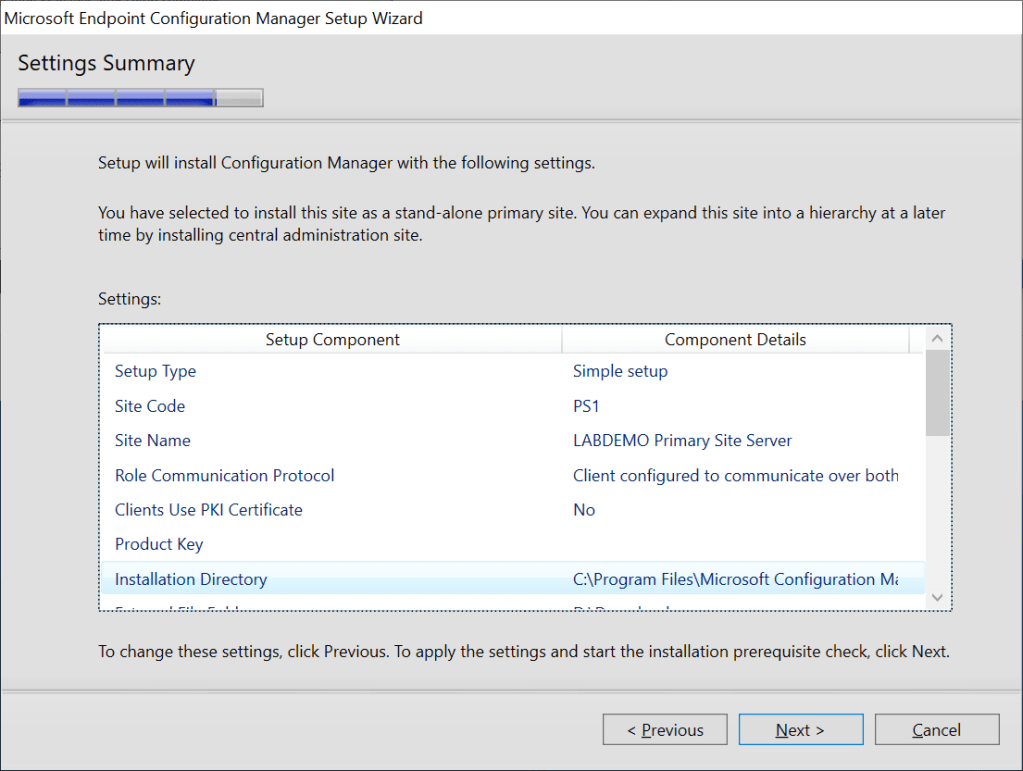Screen dimensions: 1023x771
Task: Click the wizard progress bar
Action: pos(140,98)
